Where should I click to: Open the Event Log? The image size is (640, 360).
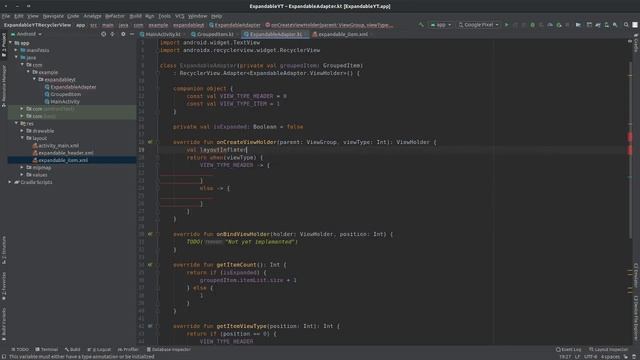point(568,349)
